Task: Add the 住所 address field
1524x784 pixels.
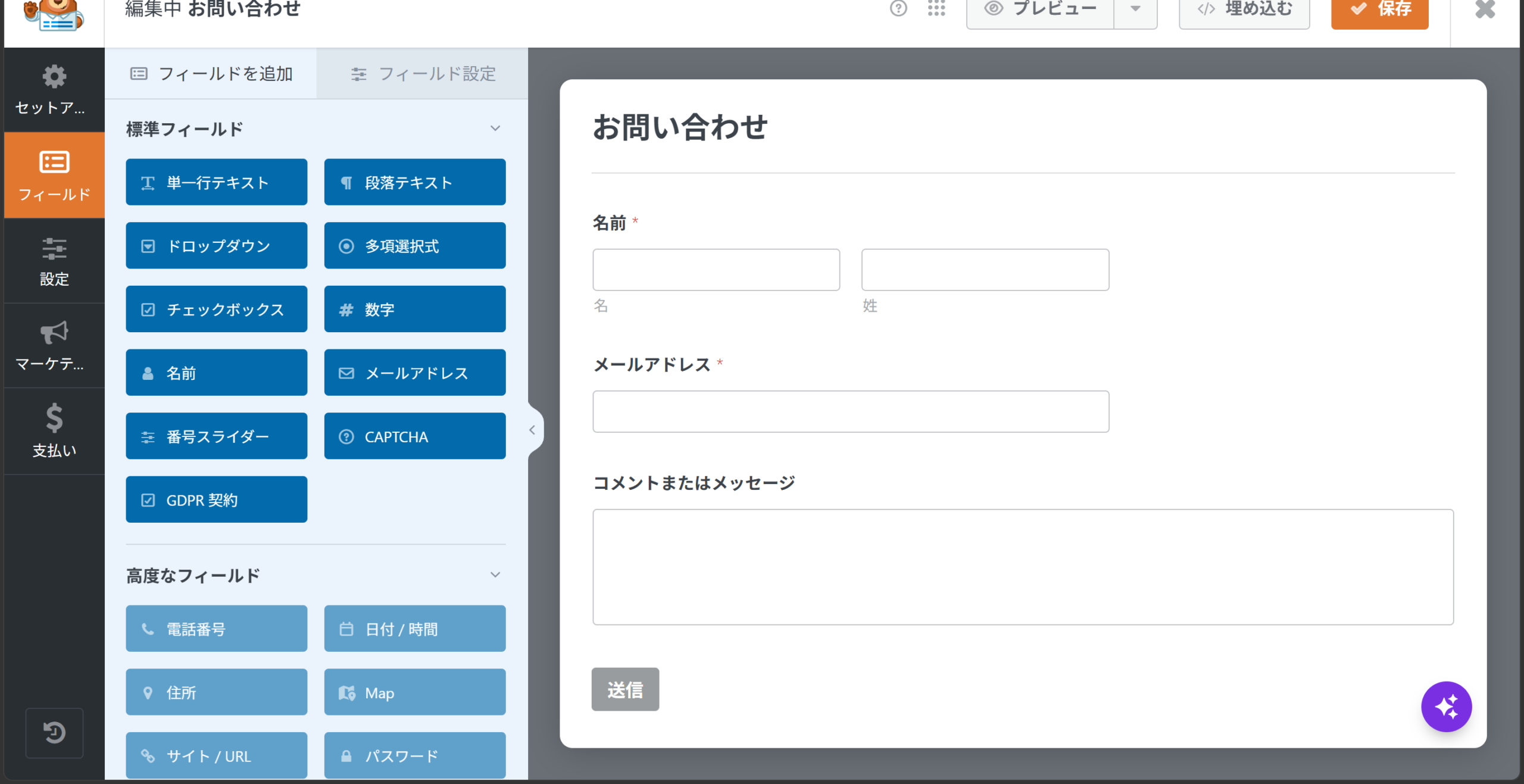Action: coord(217,692)
